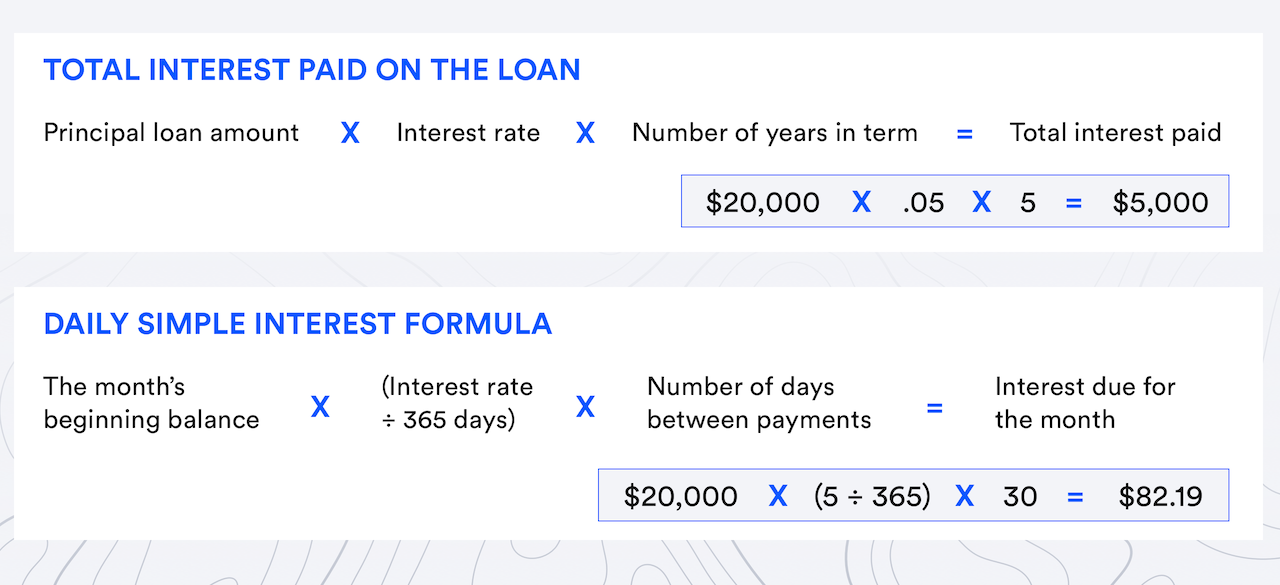Click the equals sign before $5,000
The height and width of the screenshot is (585, 1280).
pos(1074,202)
